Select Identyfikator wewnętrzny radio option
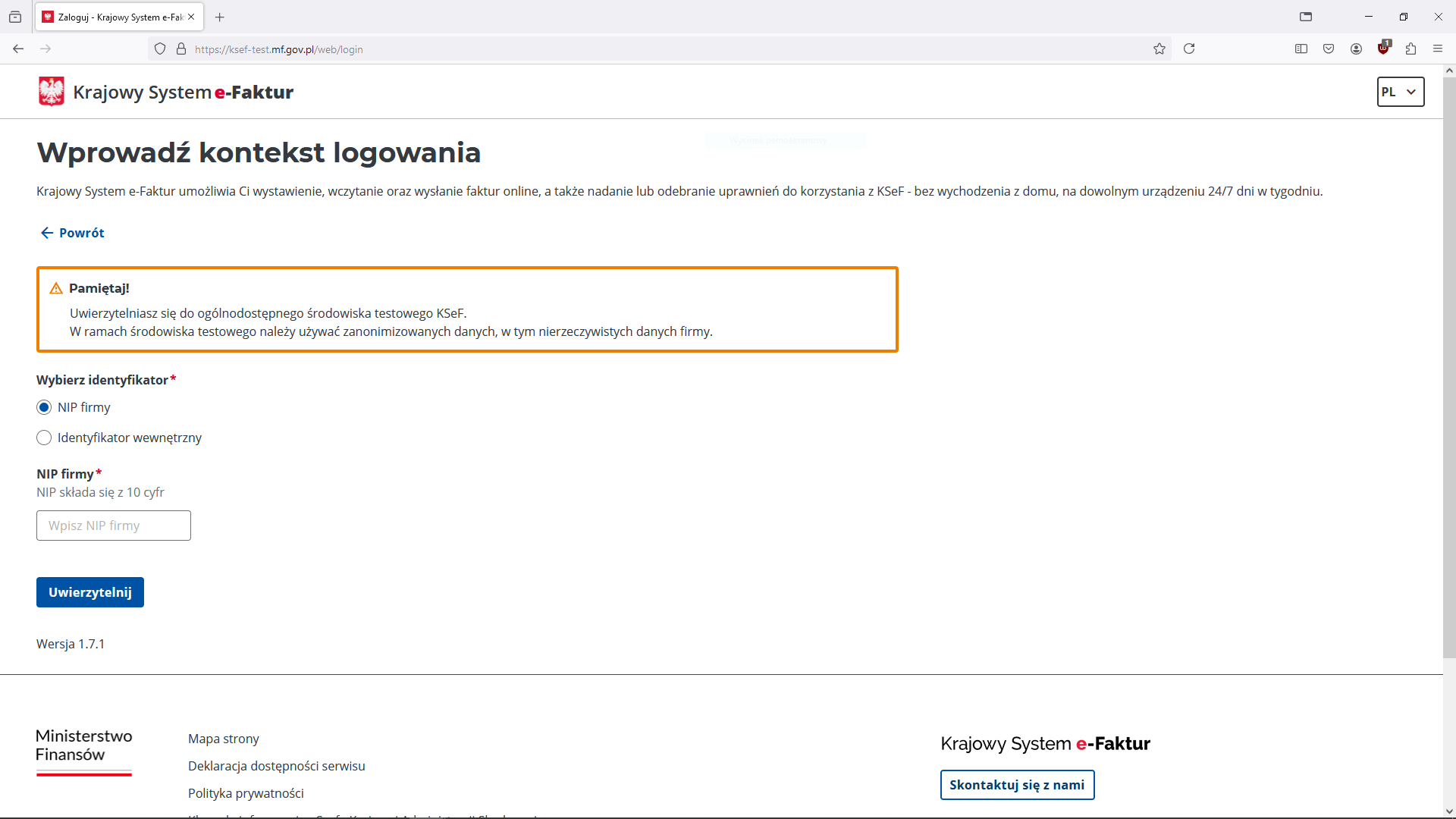Viewport: 1456px width, 819px height. tap(44, 438)
